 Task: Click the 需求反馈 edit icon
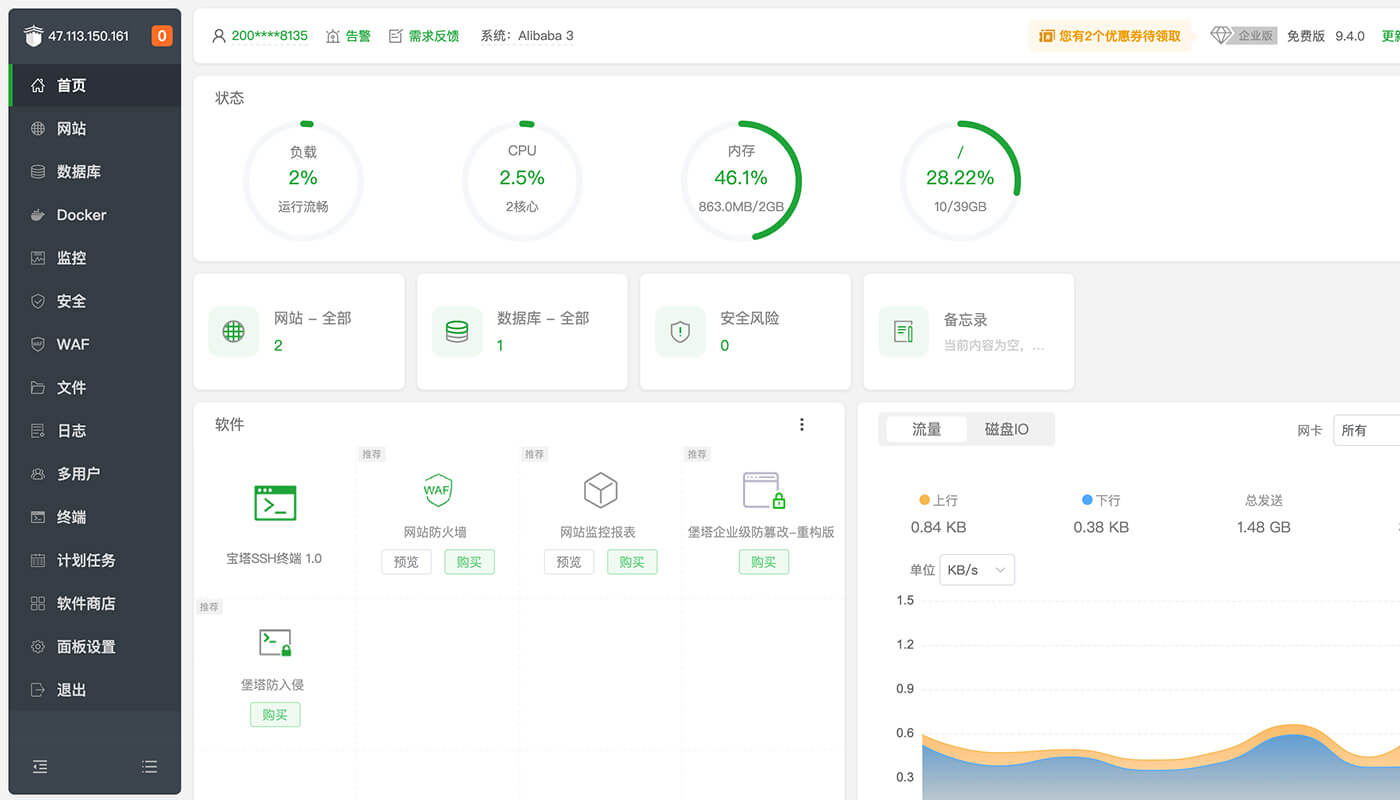point(395,36)
